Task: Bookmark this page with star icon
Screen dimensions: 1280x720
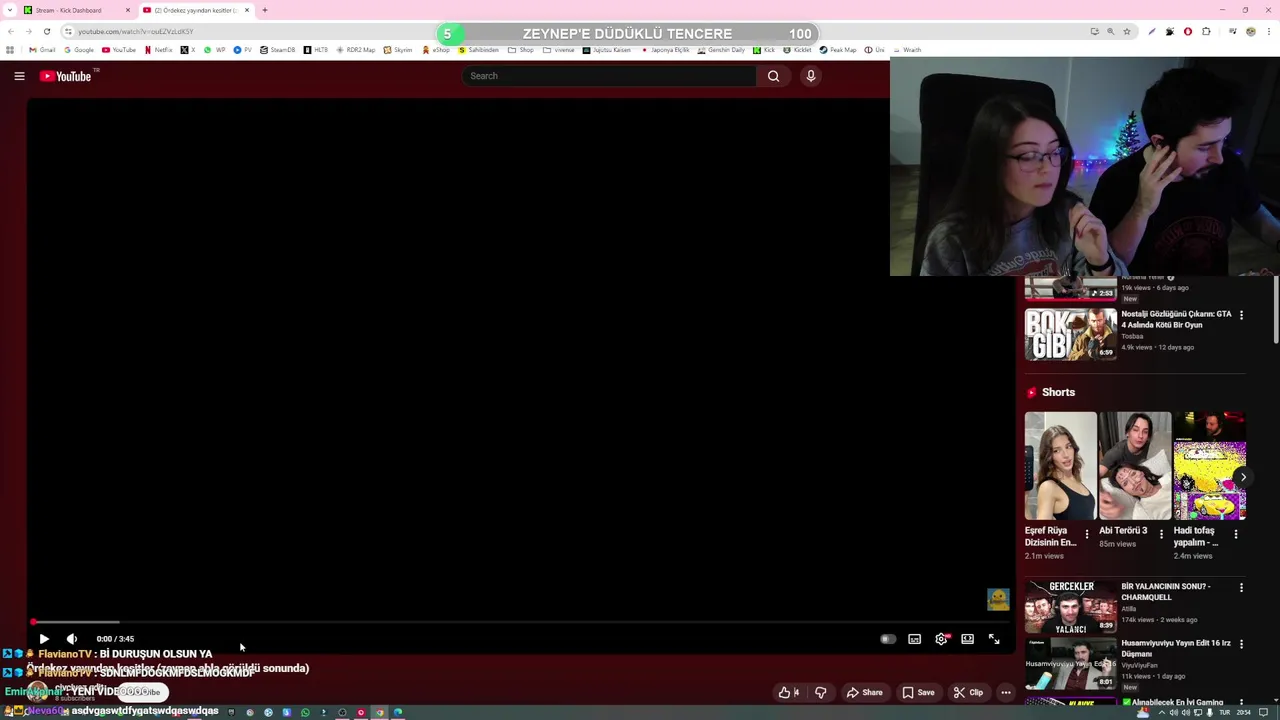Action: coord(1127,31)
